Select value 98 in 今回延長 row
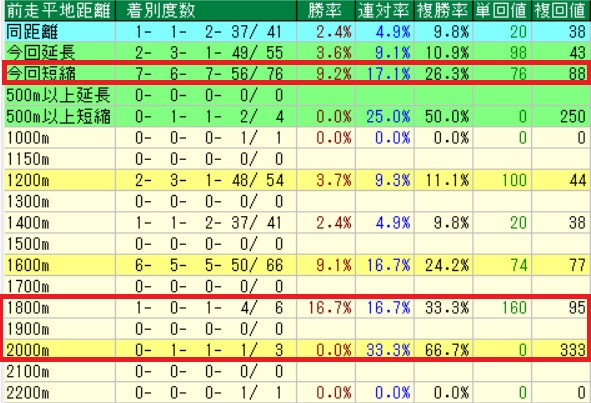This screenshot has height=403, width=591. coord(518,53)
